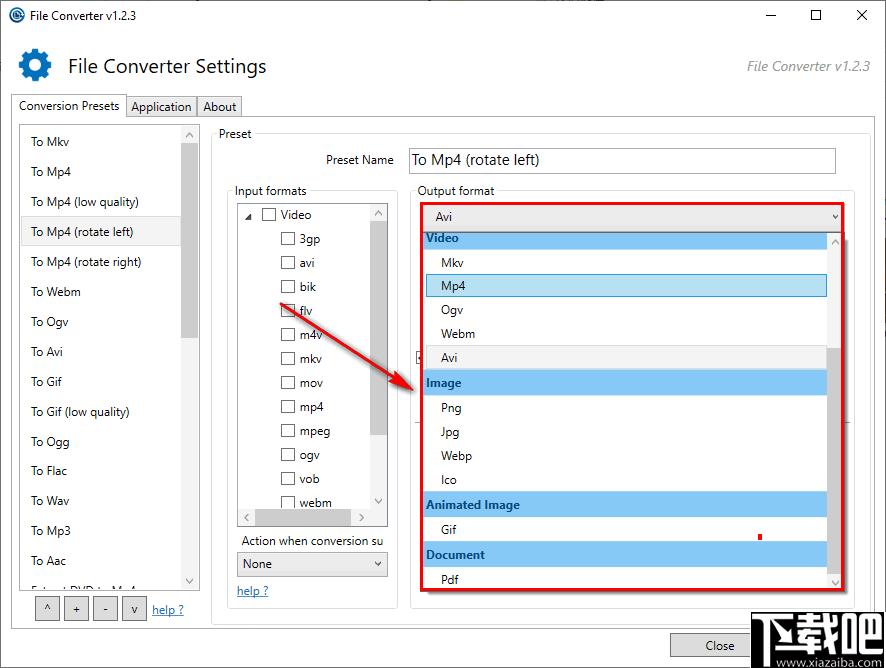
Task: Add a new preset with + button
Action: [x=76, y=609]
